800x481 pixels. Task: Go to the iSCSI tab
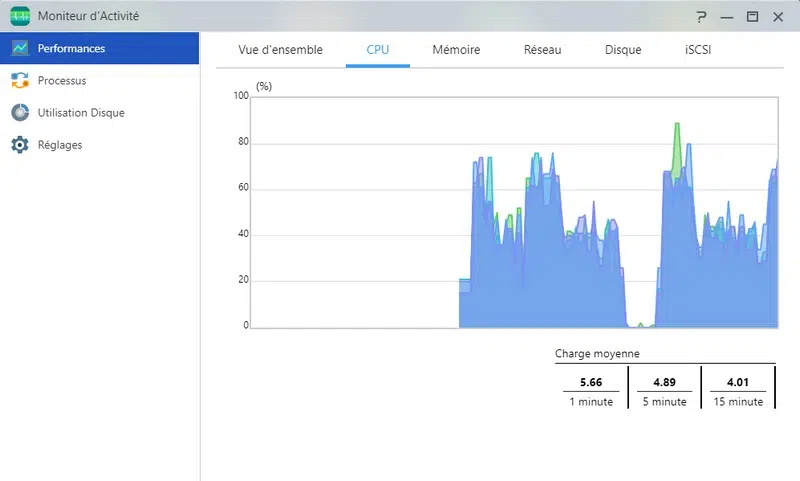(x=697, y=49)
